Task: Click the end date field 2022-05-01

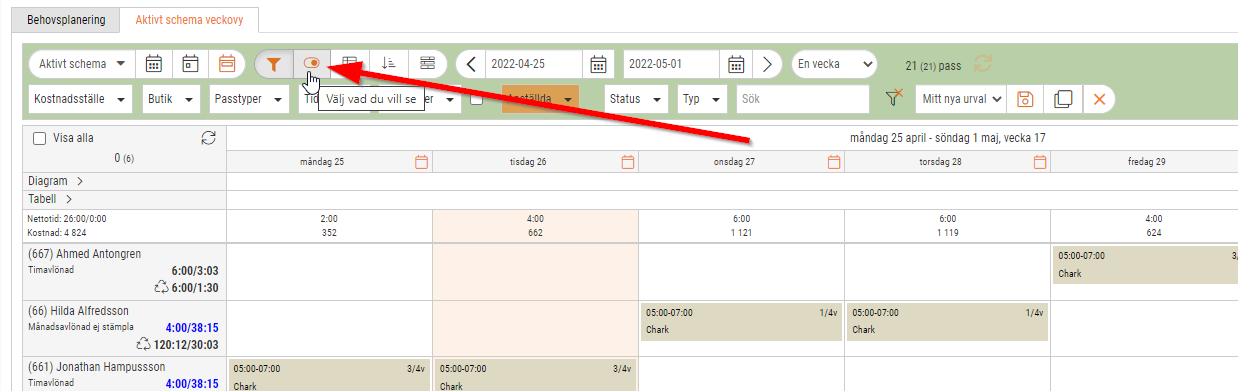Action: 671,64
